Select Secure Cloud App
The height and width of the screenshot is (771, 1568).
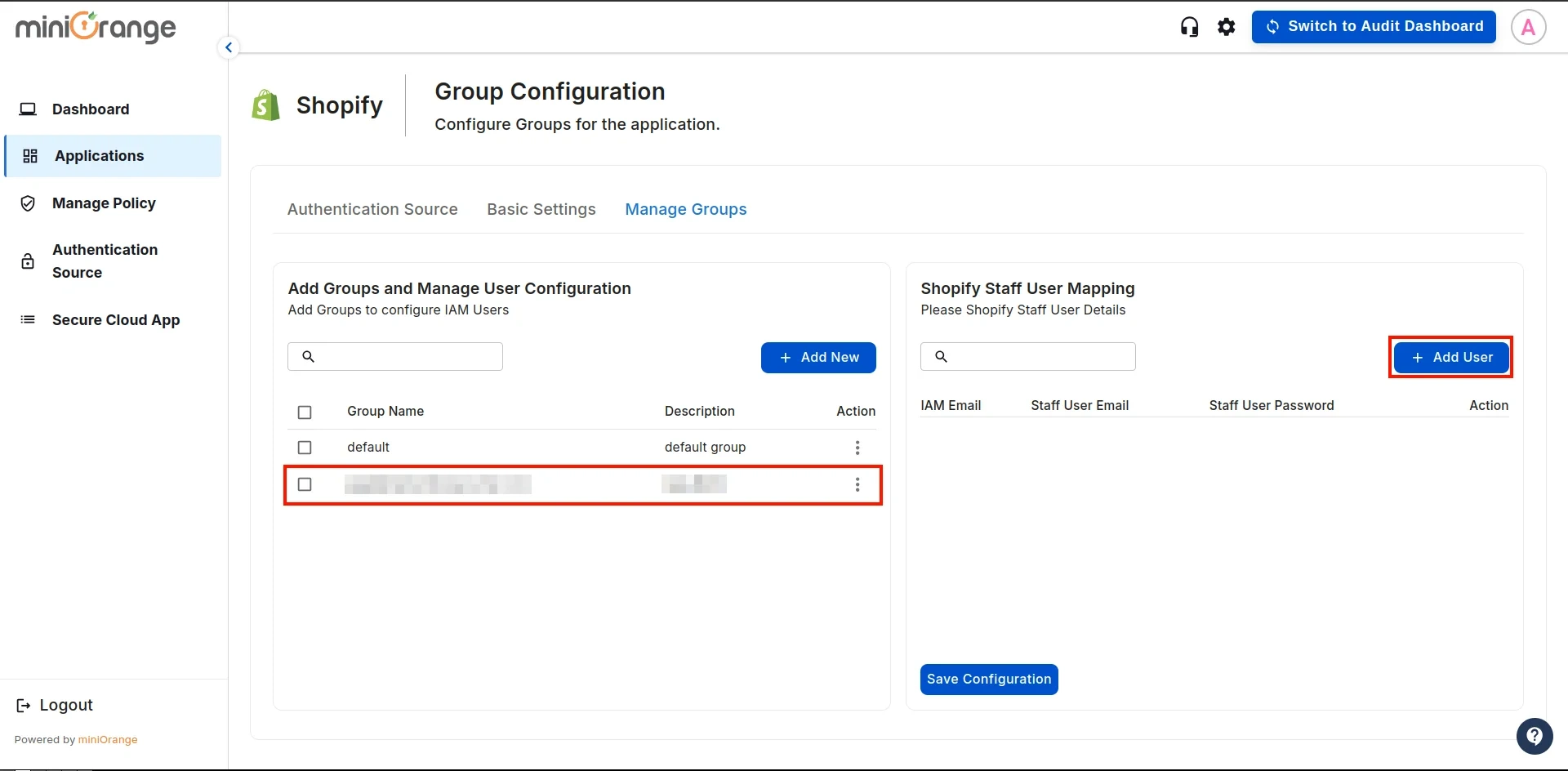[116, 319]
